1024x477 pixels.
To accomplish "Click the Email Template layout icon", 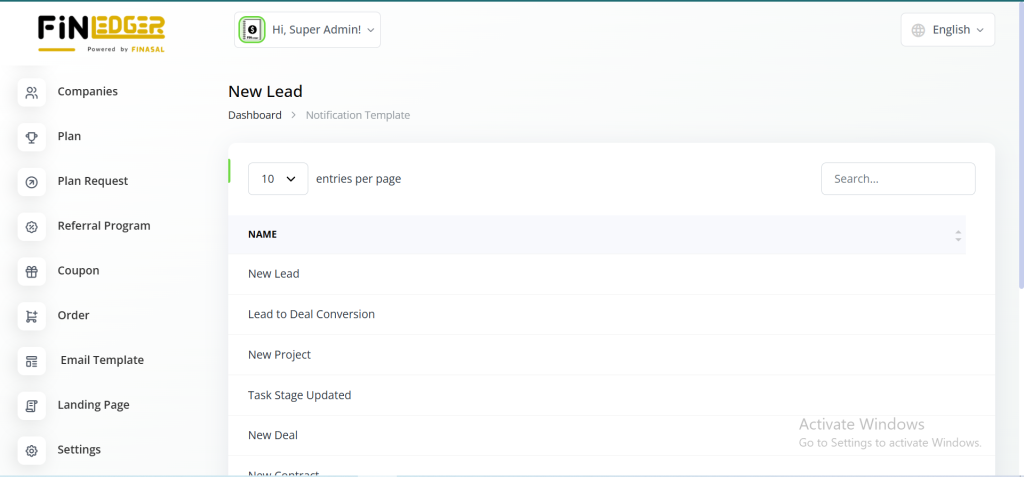I will (32, 361).
